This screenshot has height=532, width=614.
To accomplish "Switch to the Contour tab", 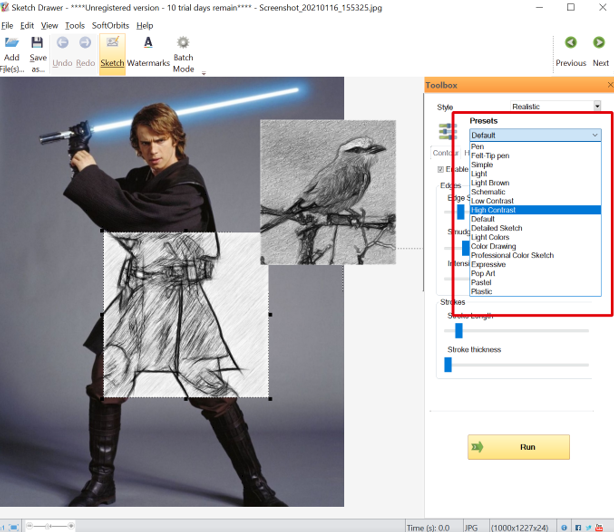I will 445,153.
